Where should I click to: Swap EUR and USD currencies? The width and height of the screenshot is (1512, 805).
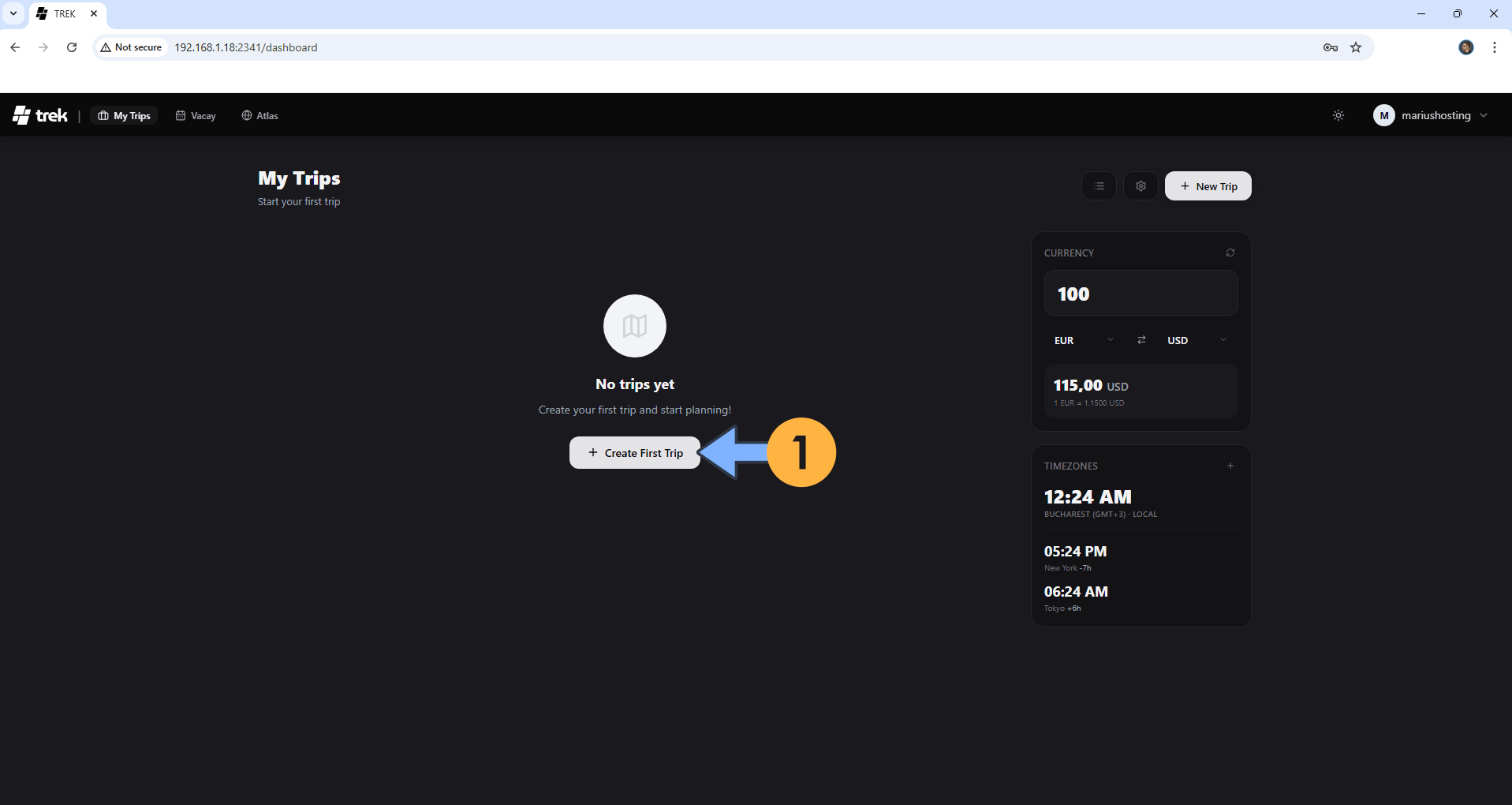click(x=1141, y=340)
